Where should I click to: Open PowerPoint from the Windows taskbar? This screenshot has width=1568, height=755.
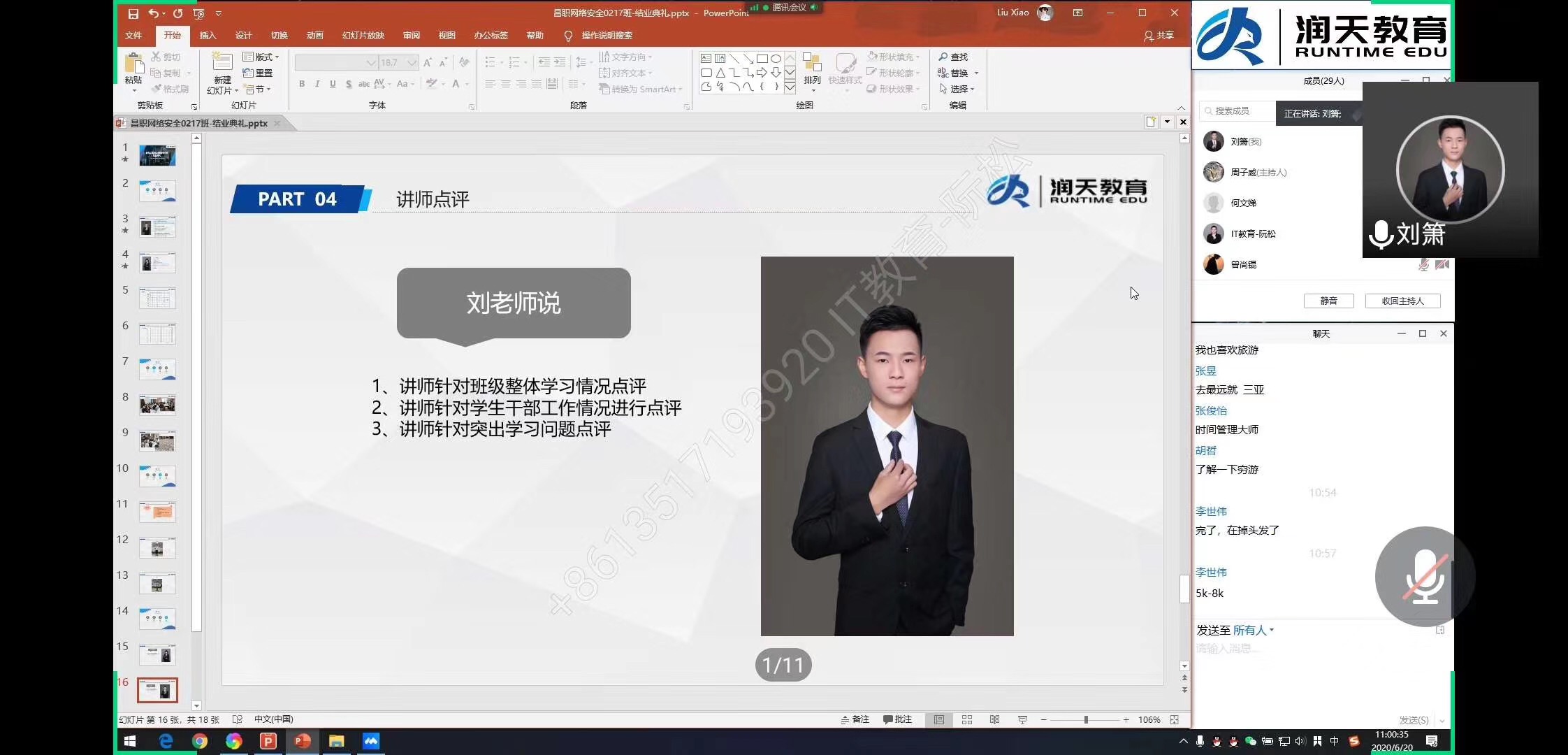303,741
